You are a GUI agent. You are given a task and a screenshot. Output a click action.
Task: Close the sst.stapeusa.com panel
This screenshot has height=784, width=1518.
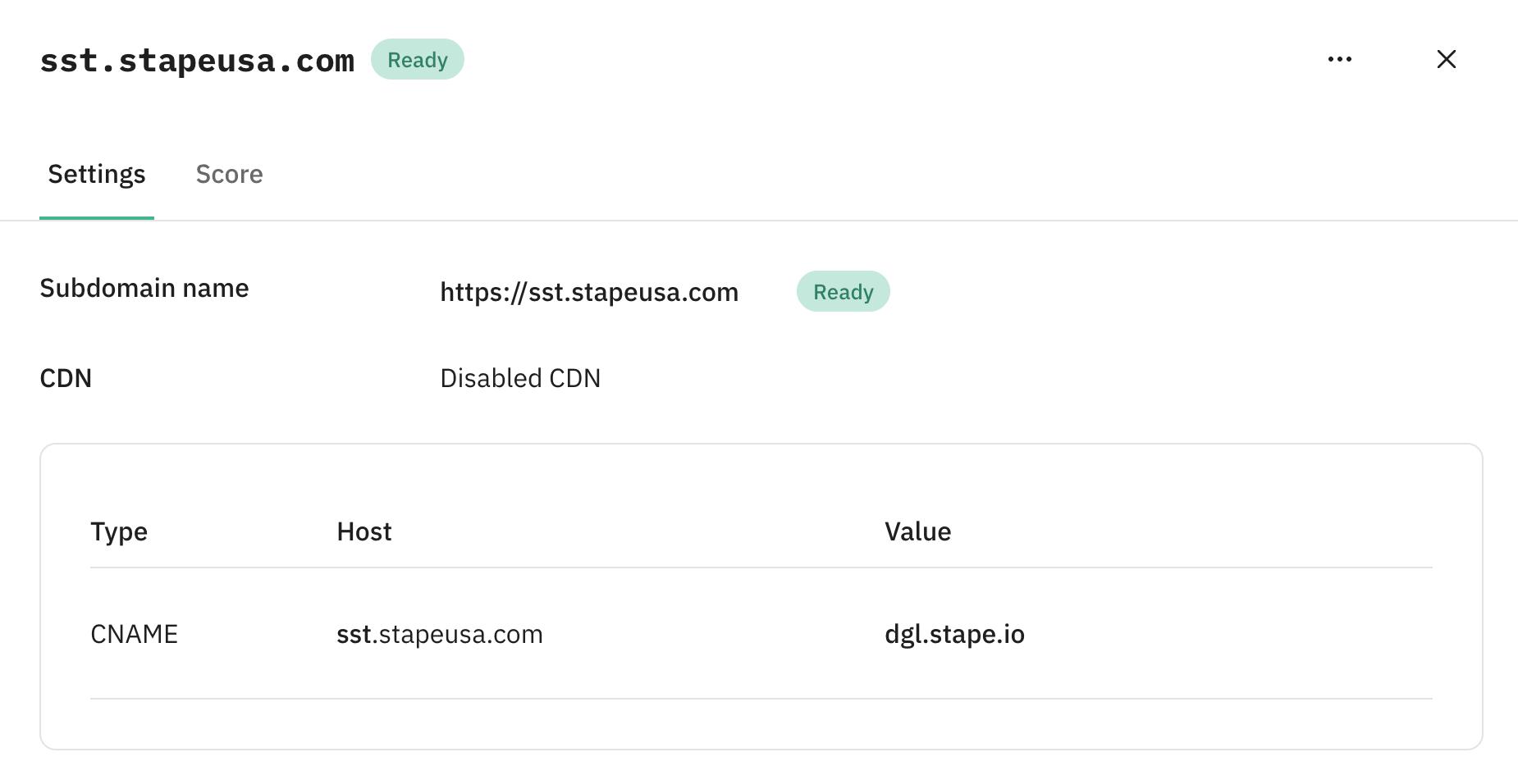click(x=1447, y=59)
